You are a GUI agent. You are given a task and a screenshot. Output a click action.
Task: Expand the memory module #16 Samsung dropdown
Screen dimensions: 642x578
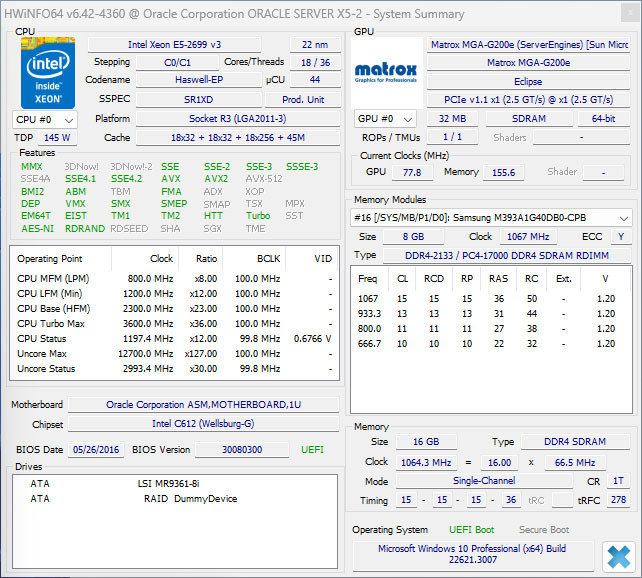491,218
